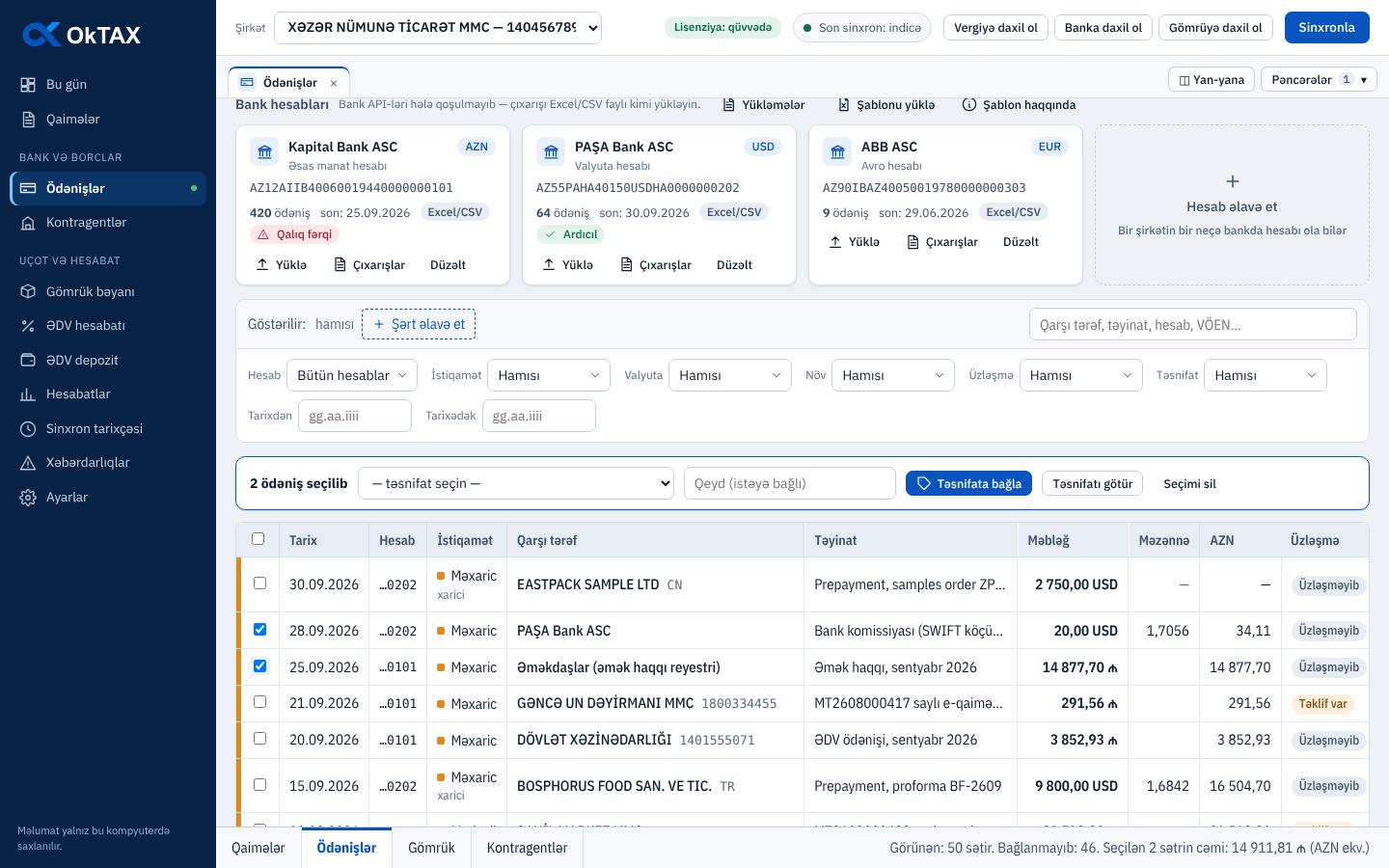Click Təsnifata bağla button
The image size is (1389, 868).
point(968,483)
